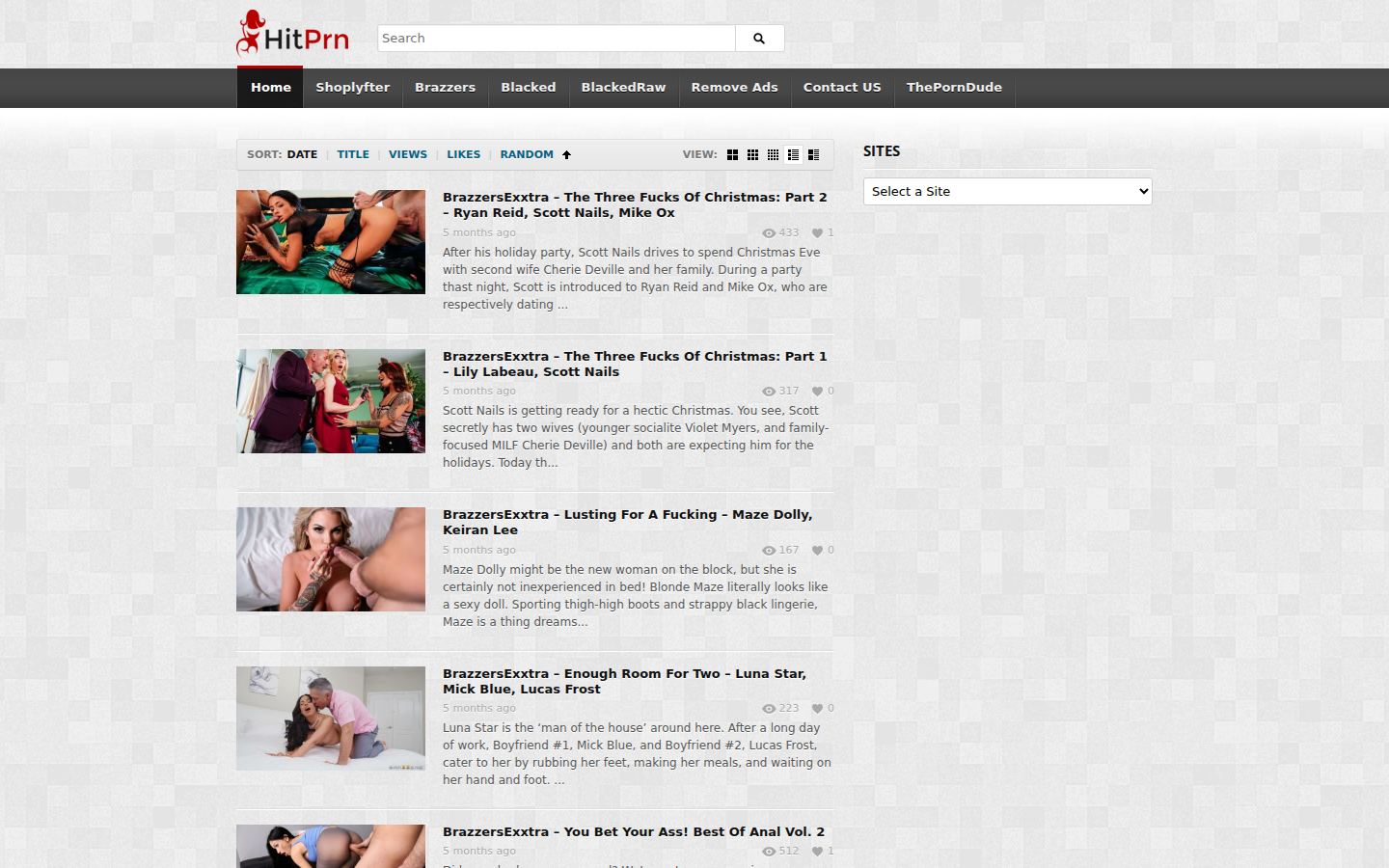Select the large-thumbnail list view icon
1389x868 pixels.
(x=813, y=154)
